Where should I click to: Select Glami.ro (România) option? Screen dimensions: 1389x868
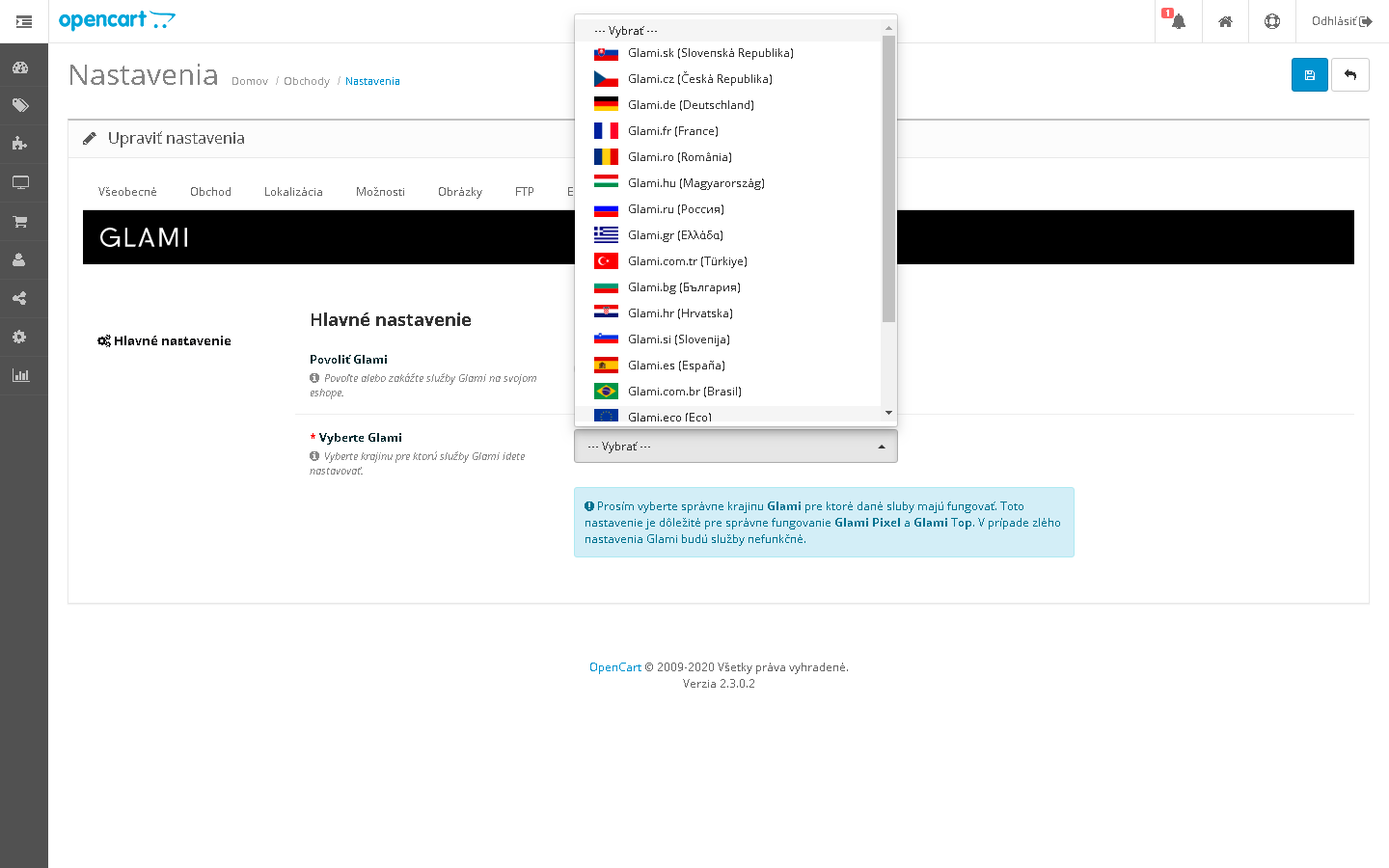pos(728,157)
